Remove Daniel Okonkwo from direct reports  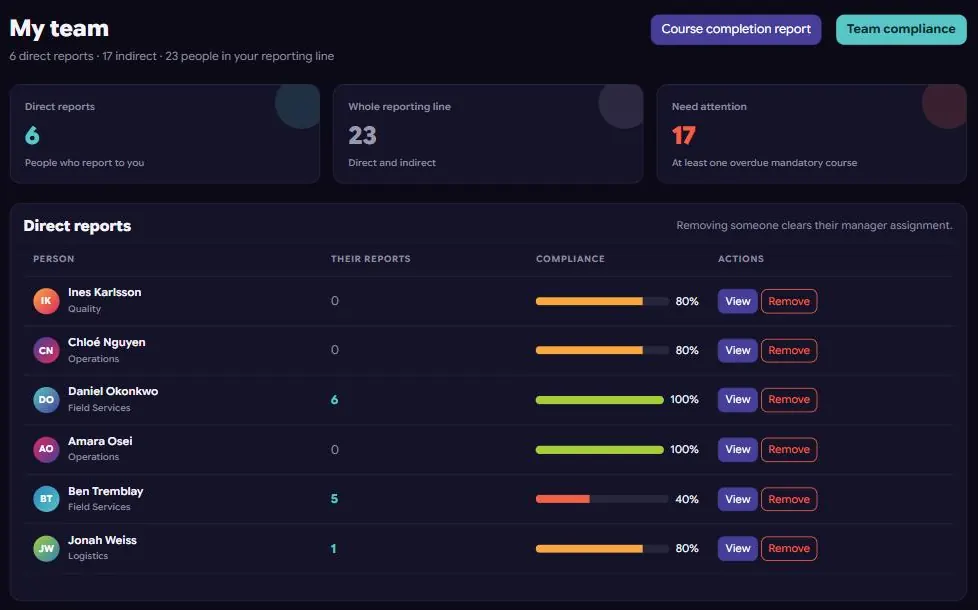point(789,400)
